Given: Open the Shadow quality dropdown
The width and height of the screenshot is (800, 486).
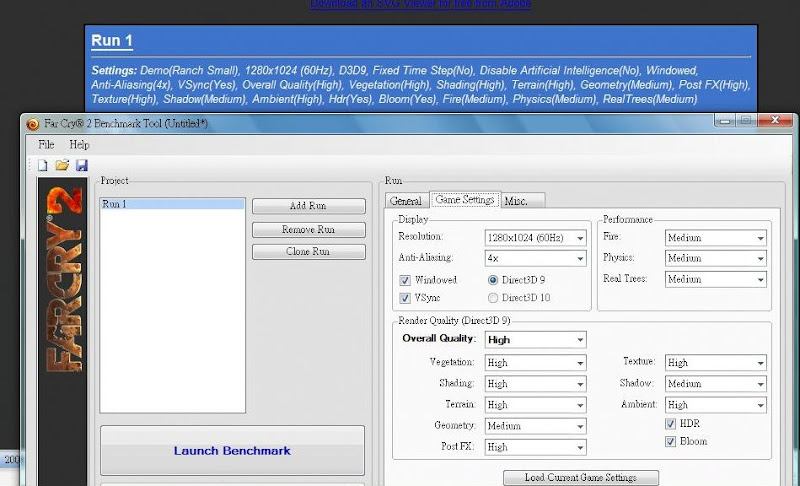Looking at the screenshot, I should pos(715,383).
